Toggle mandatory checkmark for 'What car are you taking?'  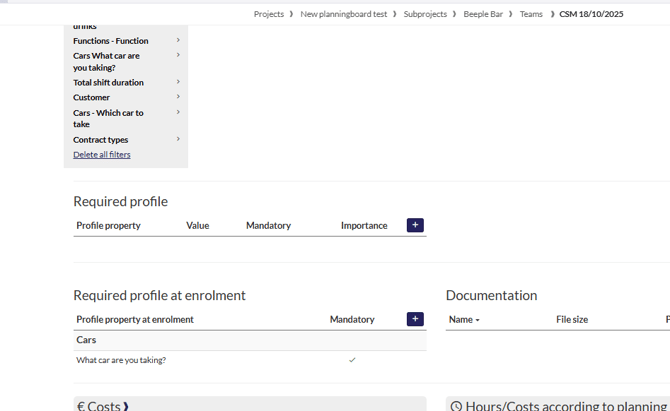(x=352, y=360)
